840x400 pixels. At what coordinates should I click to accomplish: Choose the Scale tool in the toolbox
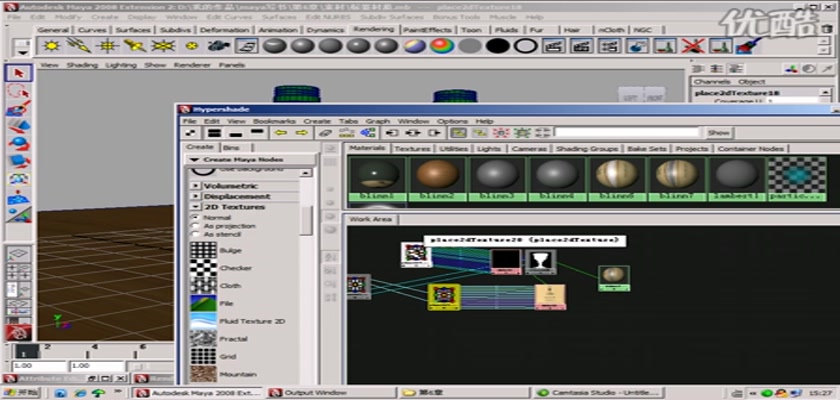click(x=19, y=162)
